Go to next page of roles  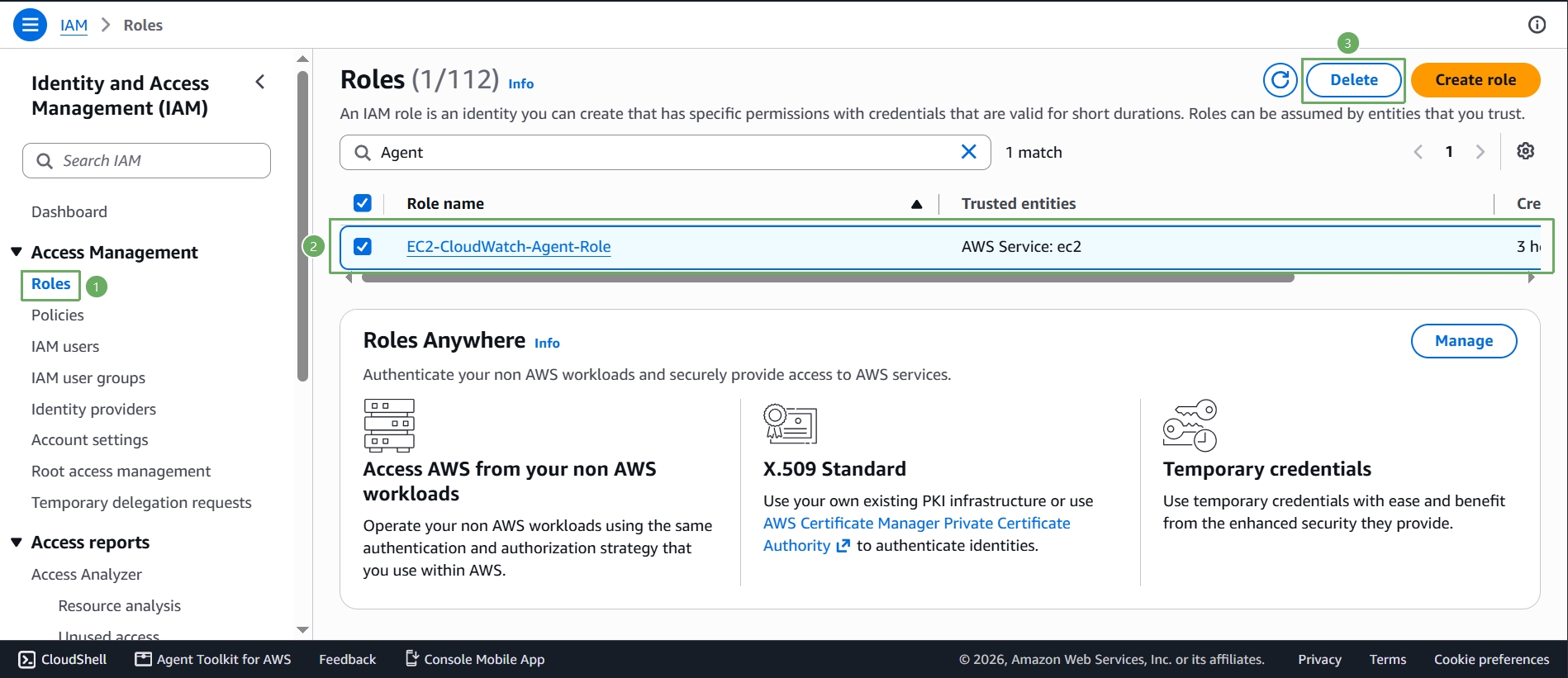coord(1480,152)
